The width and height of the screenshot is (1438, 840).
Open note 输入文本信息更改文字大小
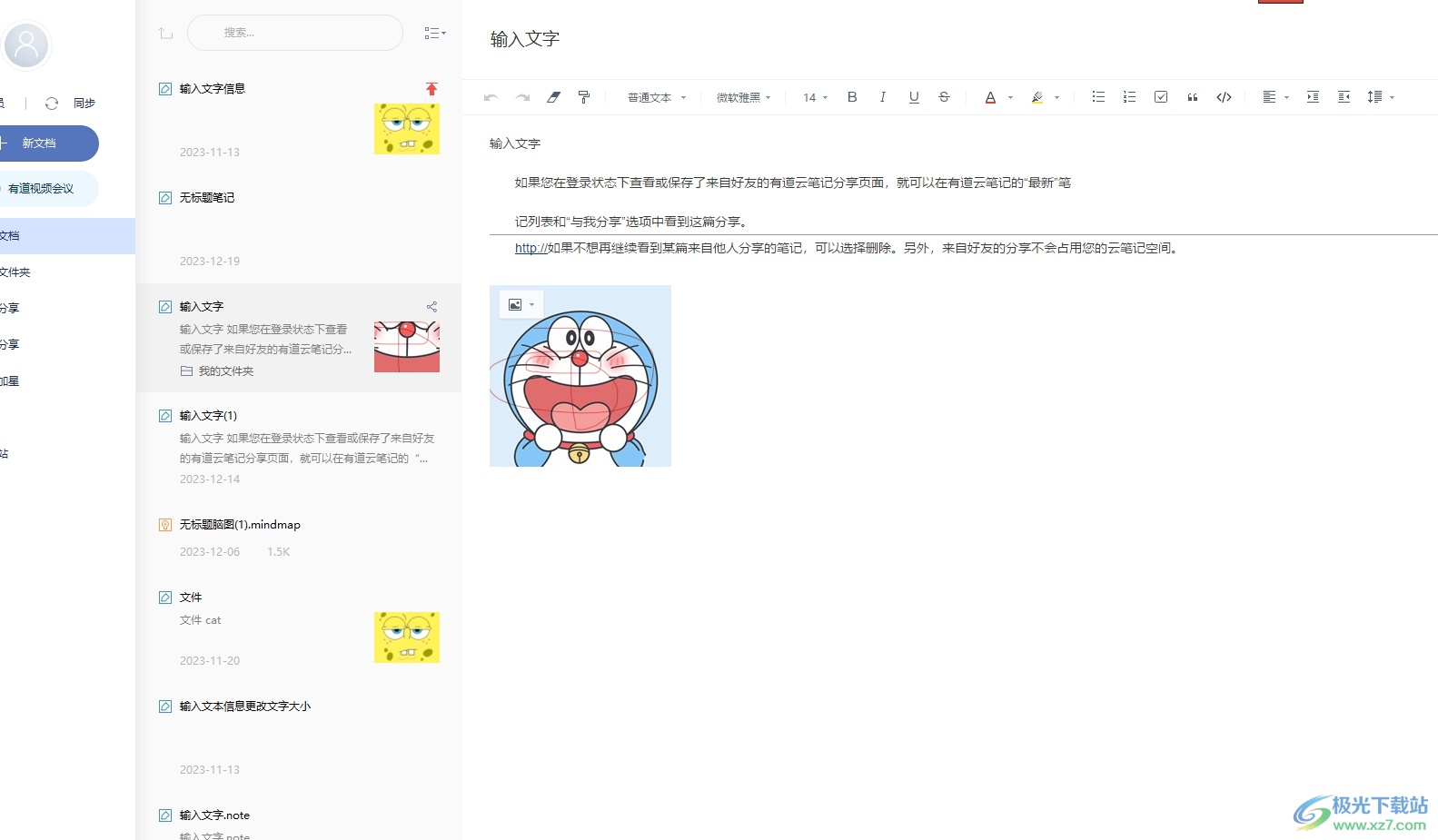coord(245,707)
